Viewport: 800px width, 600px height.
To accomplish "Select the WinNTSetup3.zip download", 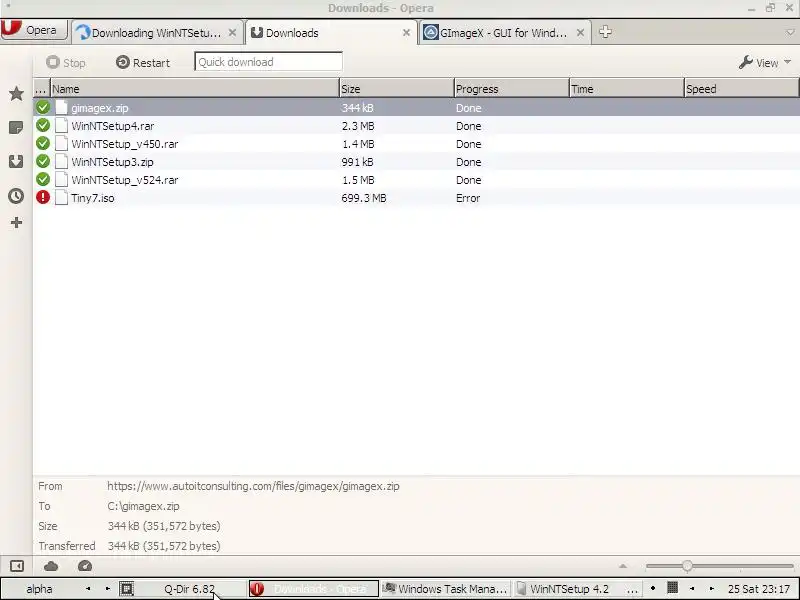I will pos(416,162).
